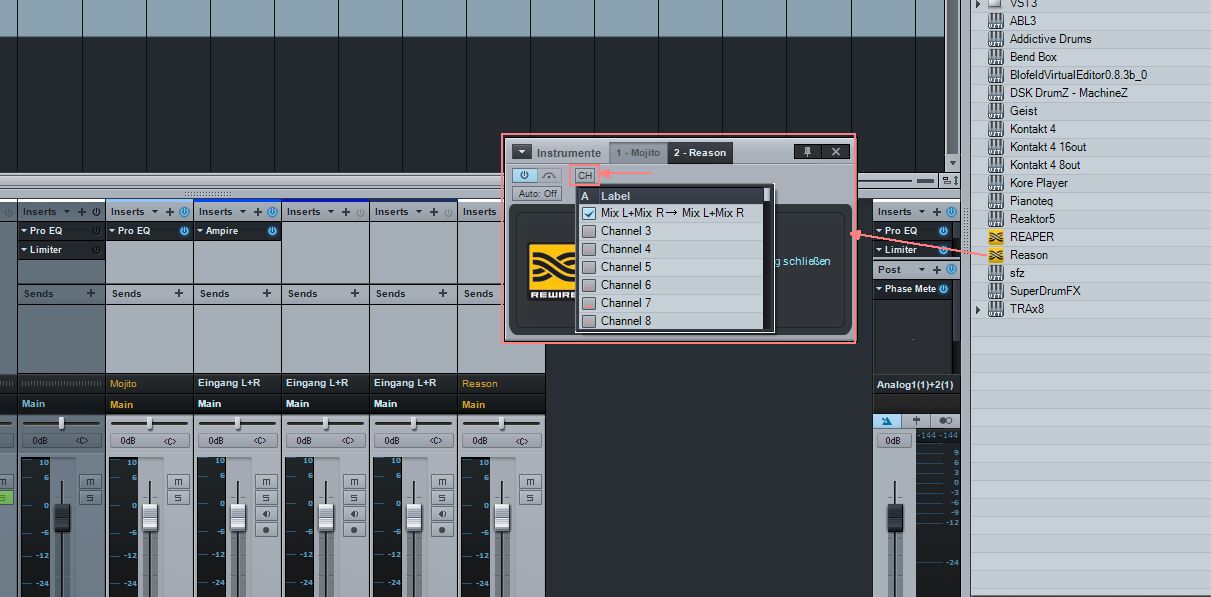Select Kontakt 4 16out in browser
This screenshot has width=1211, height=597.
[1048, 147]
